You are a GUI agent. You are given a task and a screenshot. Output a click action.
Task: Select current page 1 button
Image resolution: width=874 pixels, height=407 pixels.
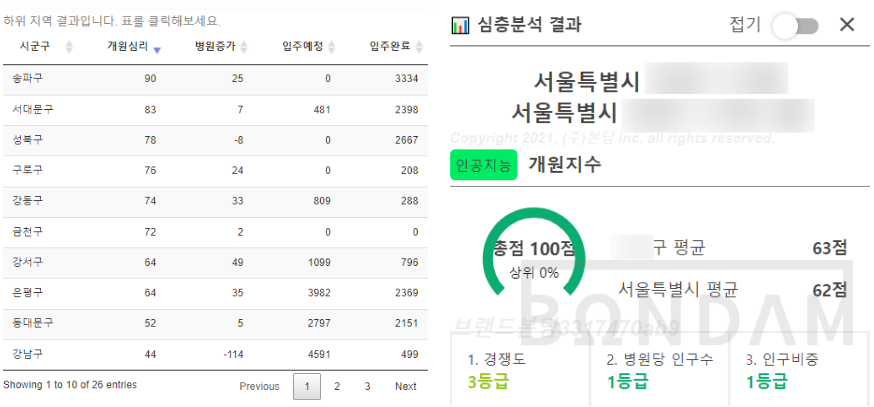tap(307, 386)
